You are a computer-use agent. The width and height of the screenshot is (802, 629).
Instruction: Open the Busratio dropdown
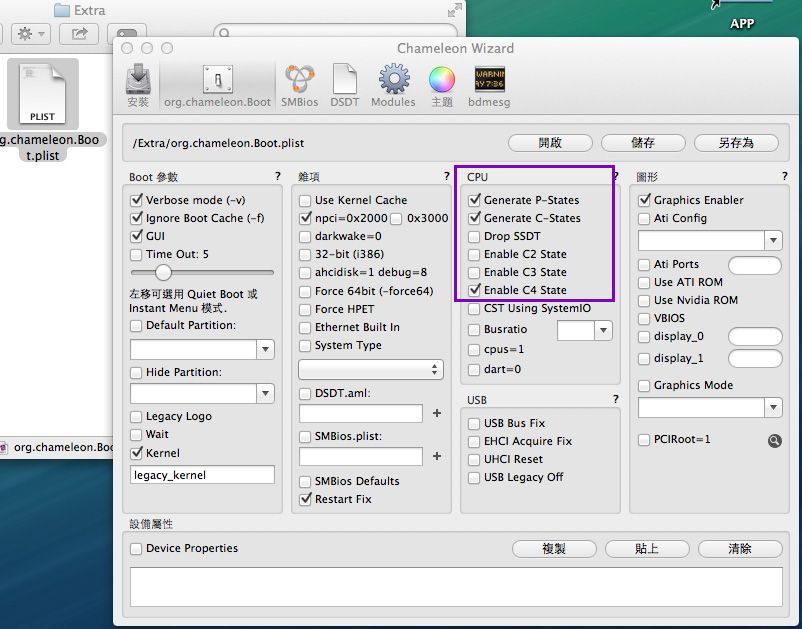603,330
